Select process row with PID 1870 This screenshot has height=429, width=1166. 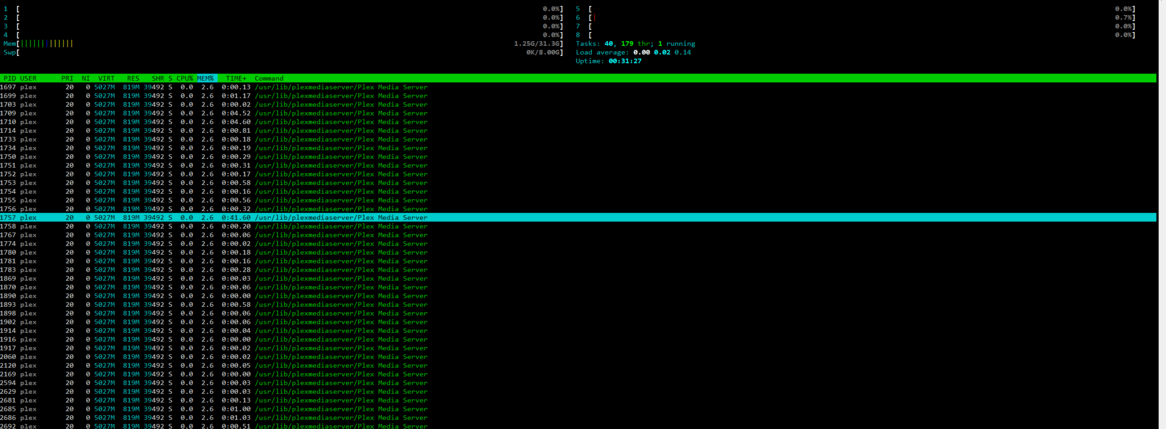click(579, 287)
